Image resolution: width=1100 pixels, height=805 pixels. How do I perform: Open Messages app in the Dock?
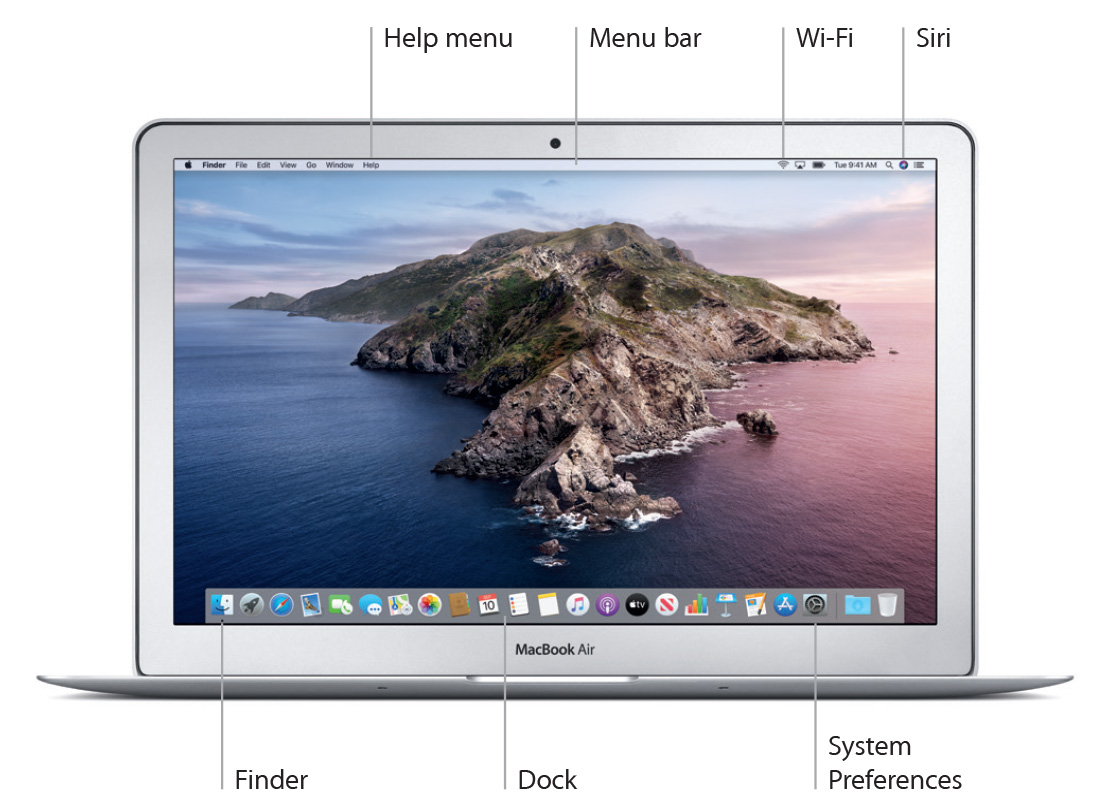click(x=371, y=605)
